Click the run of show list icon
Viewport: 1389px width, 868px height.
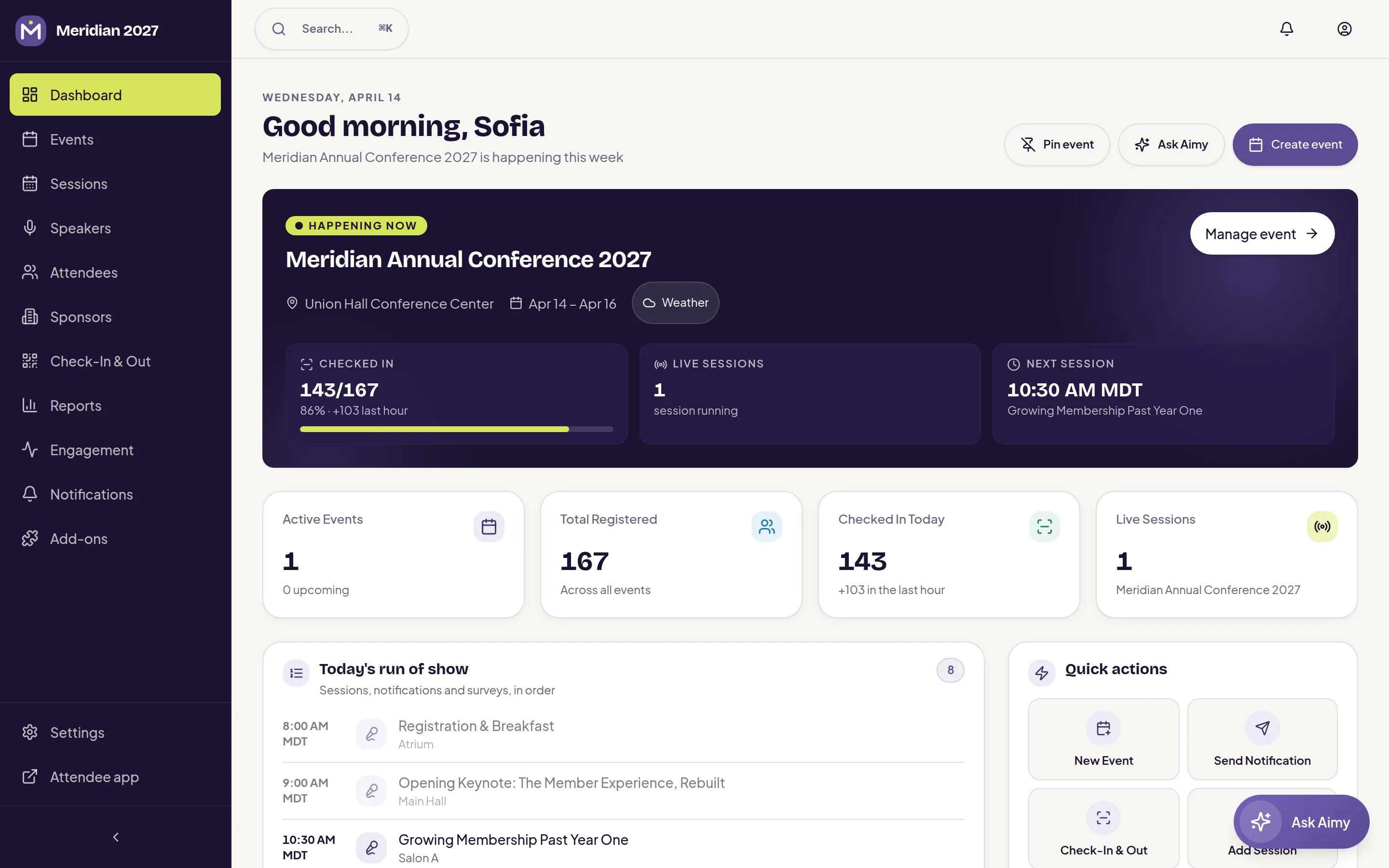coord(296,673)
